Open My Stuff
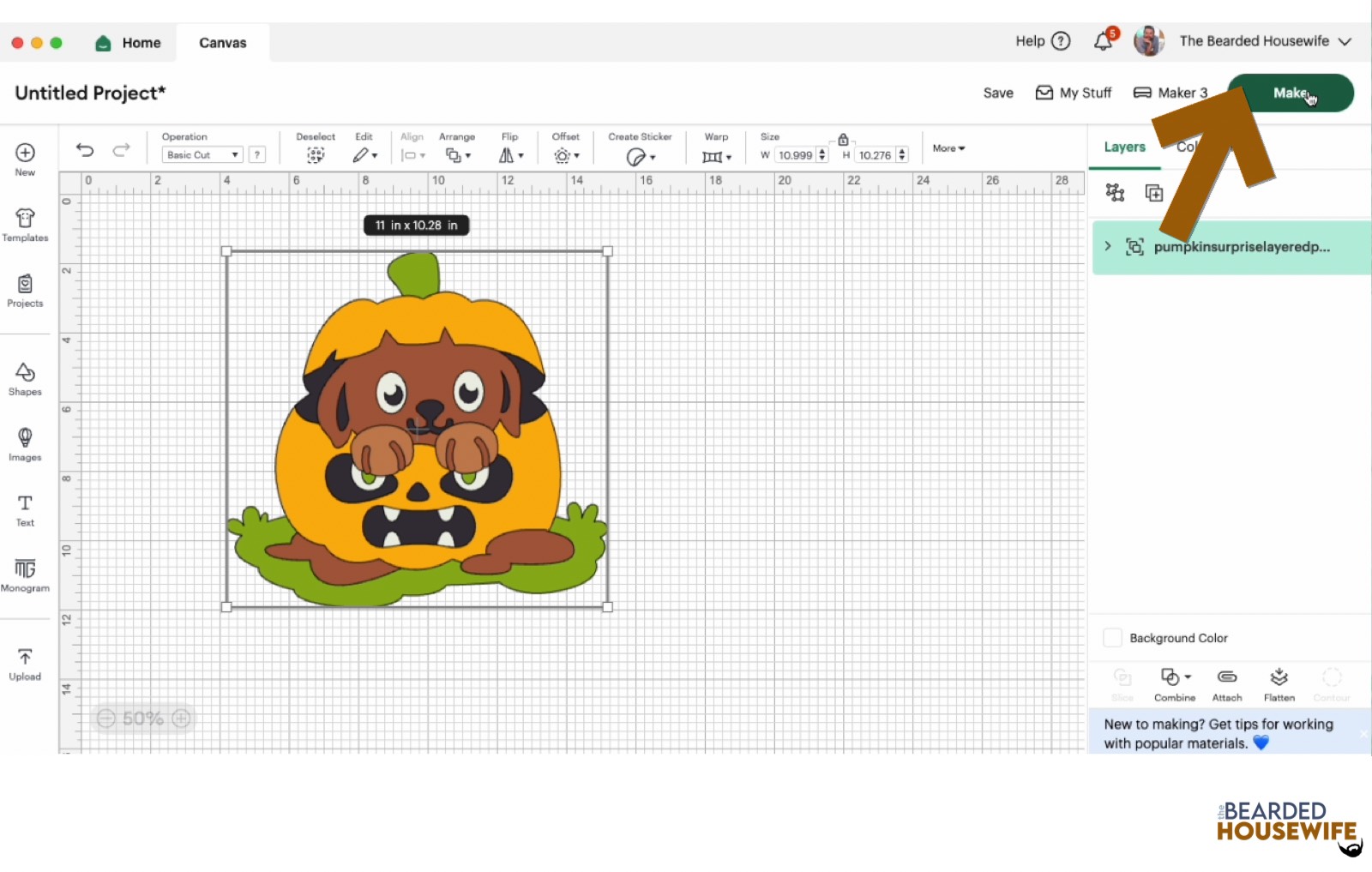 coord(1074,93)
